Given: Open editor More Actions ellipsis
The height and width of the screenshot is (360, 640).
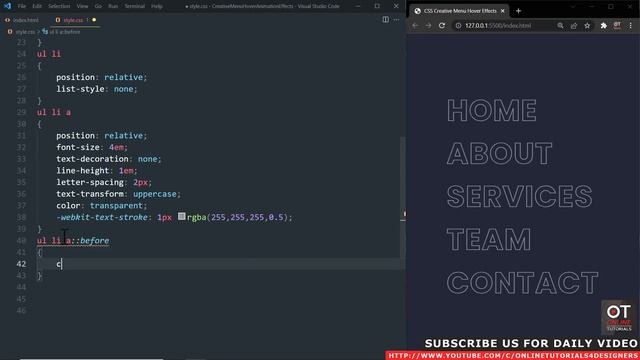Looking at the screenshot, I should (x=396, y=20).
